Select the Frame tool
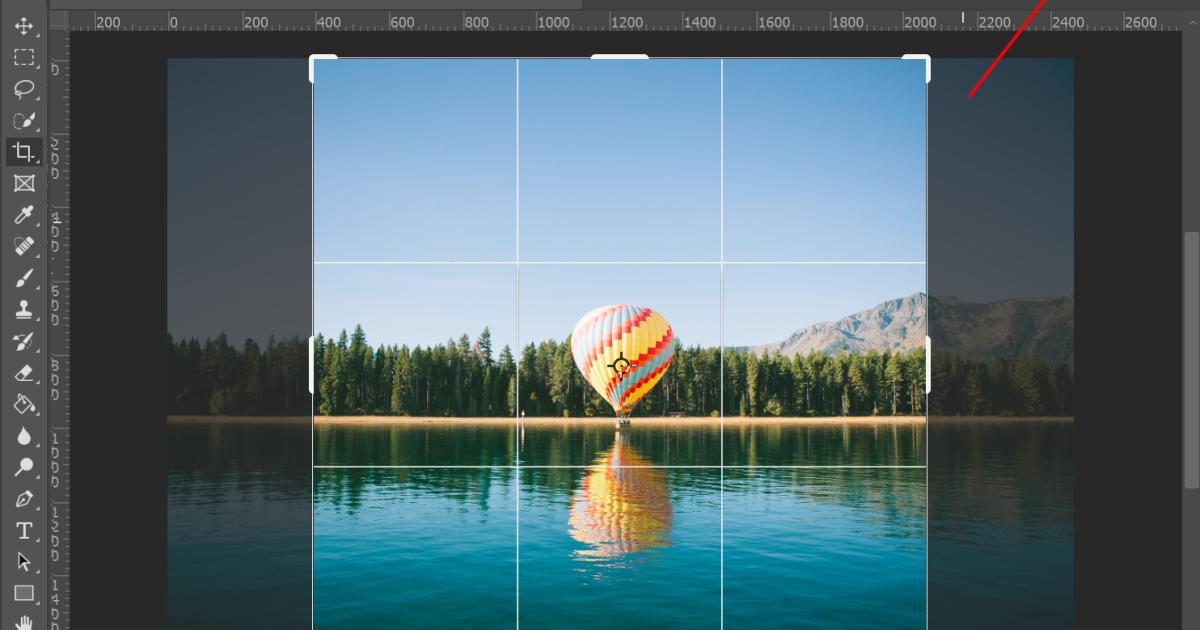1200x630 pixels. (26, 183)
